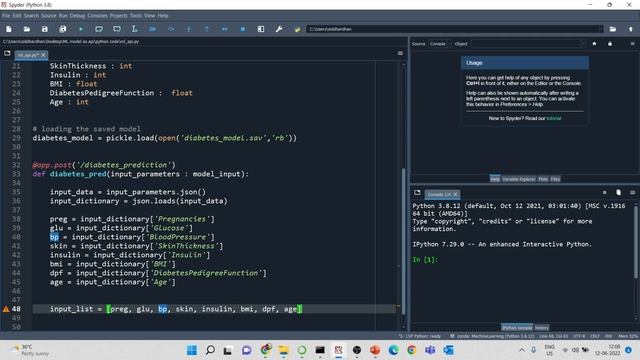Viewport: 640px width, 360px height.
Task: Click Browse tabs icon in console pane
Action: (417, 192)
